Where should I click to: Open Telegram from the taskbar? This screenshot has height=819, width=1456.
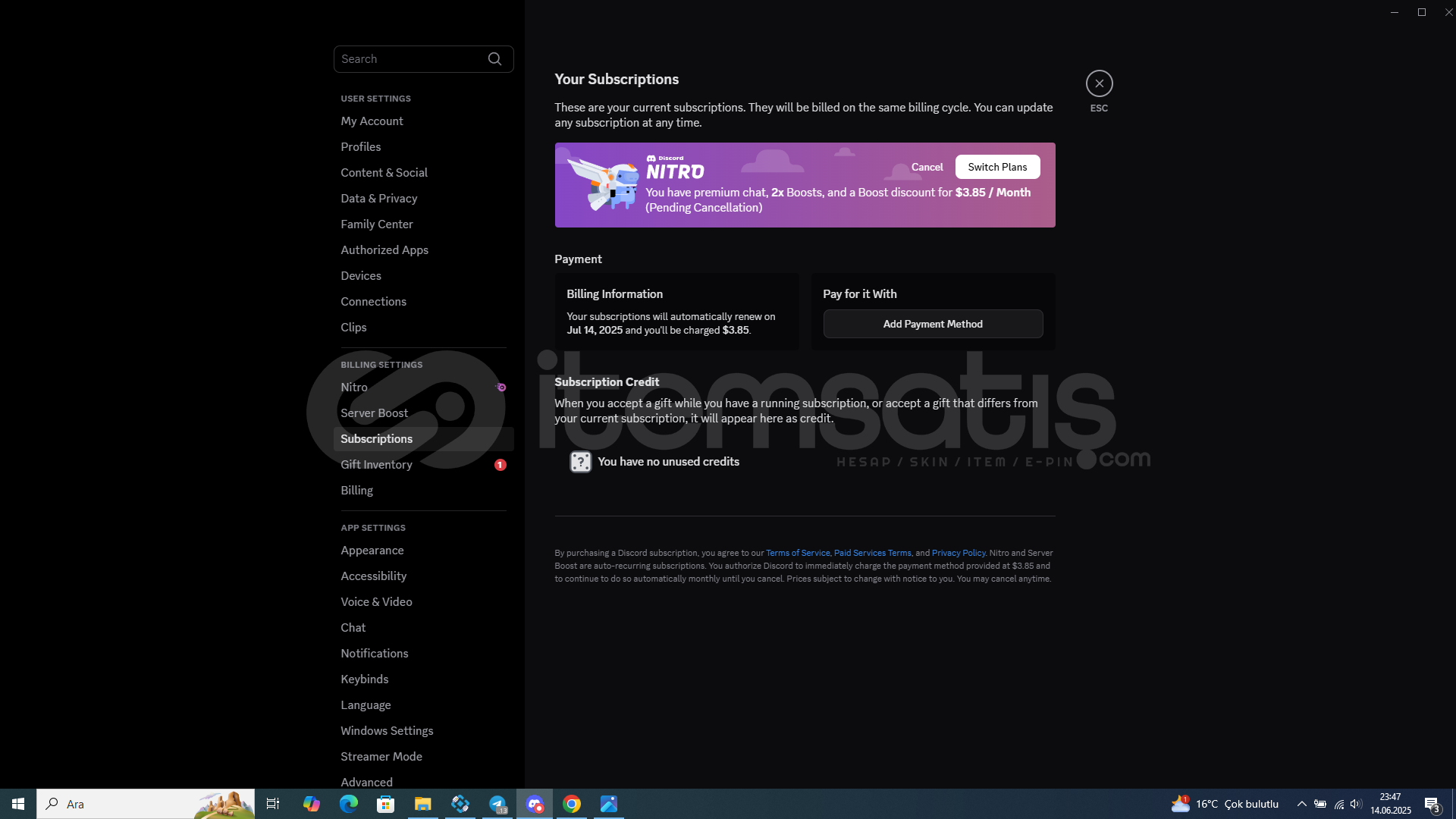tap(497, 804)
